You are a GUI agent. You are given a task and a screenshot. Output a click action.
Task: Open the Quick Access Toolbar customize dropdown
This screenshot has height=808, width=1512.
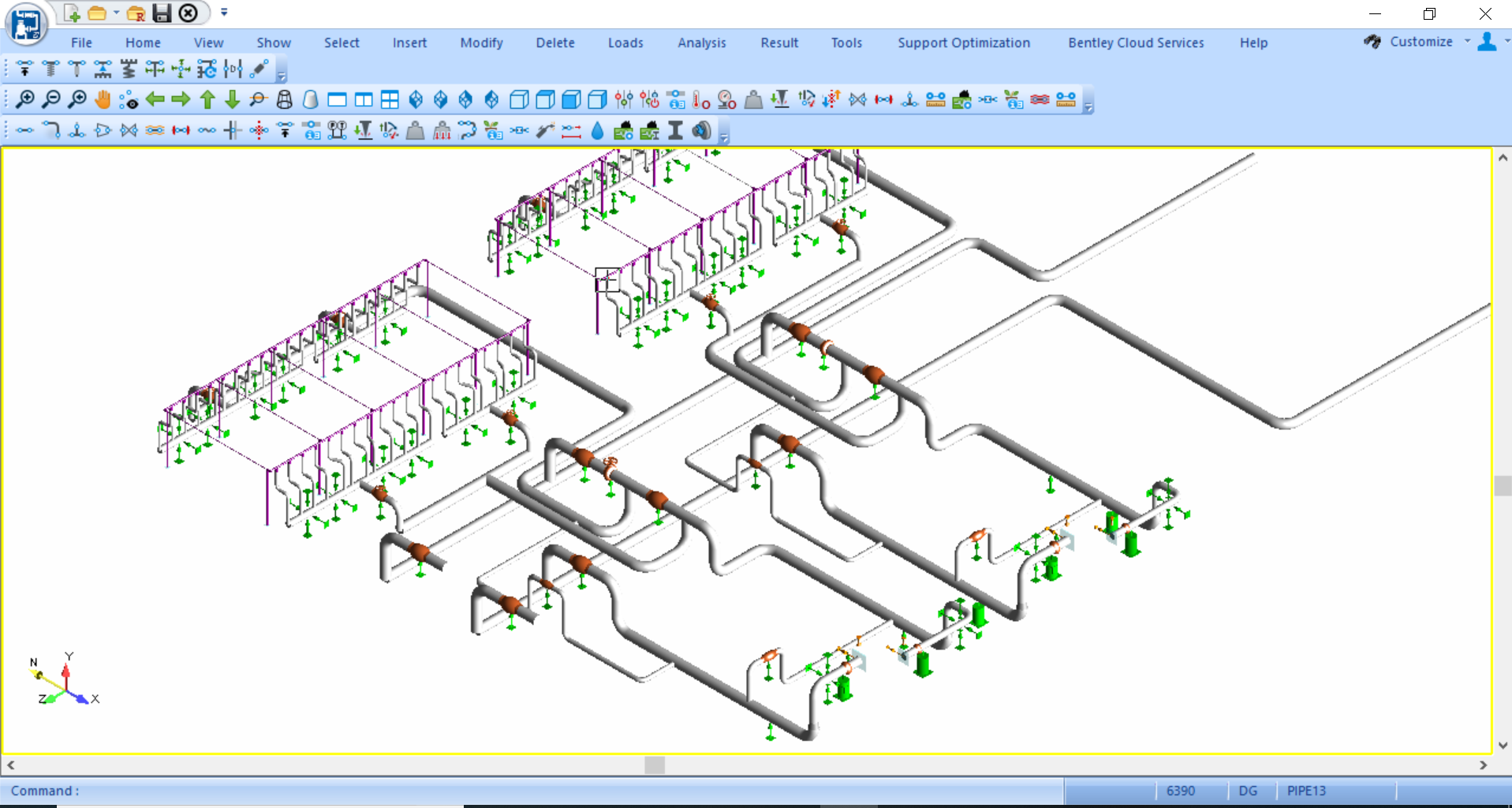click(x=224, y=13)
